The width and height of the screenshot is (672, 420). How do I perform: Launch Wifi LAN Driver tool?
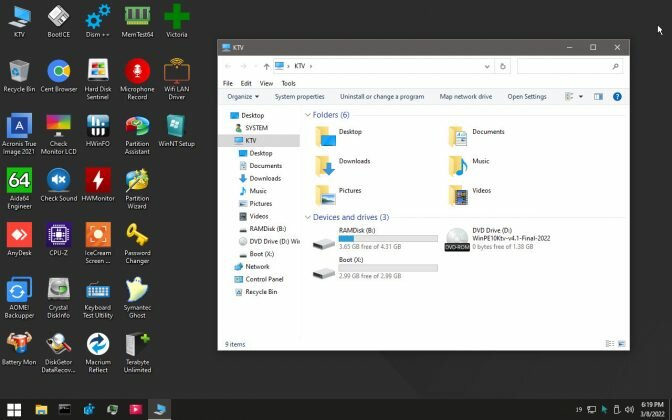177,80
